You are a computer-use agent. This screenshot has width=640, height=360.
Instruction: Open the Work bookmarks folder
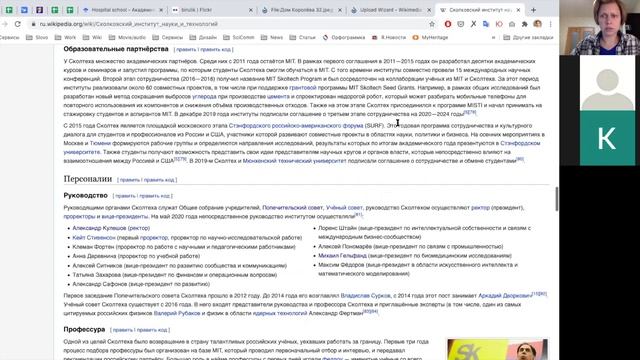65,37
